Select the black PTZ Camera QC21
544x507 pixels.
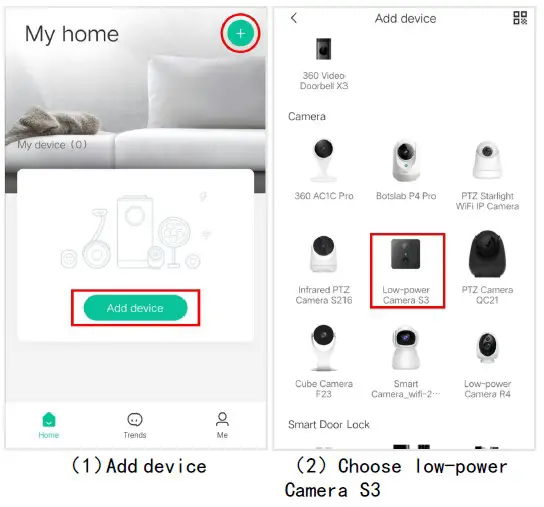coord(487,268)
